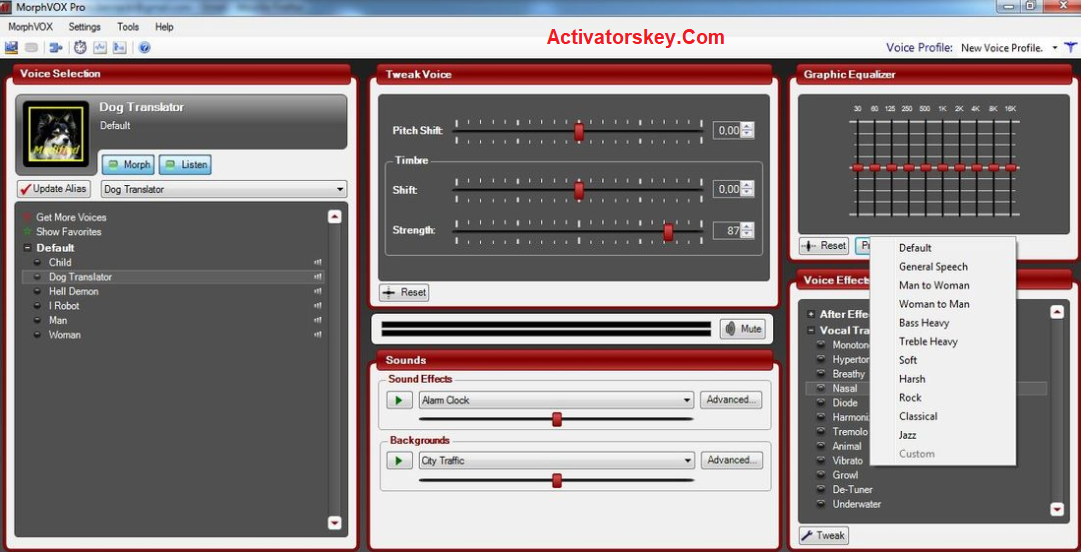Viewport: 1081px width, 555px height.
Task: Select the Jazz equalizer preset
Action: pyautogui.click(x=907, y=435)
